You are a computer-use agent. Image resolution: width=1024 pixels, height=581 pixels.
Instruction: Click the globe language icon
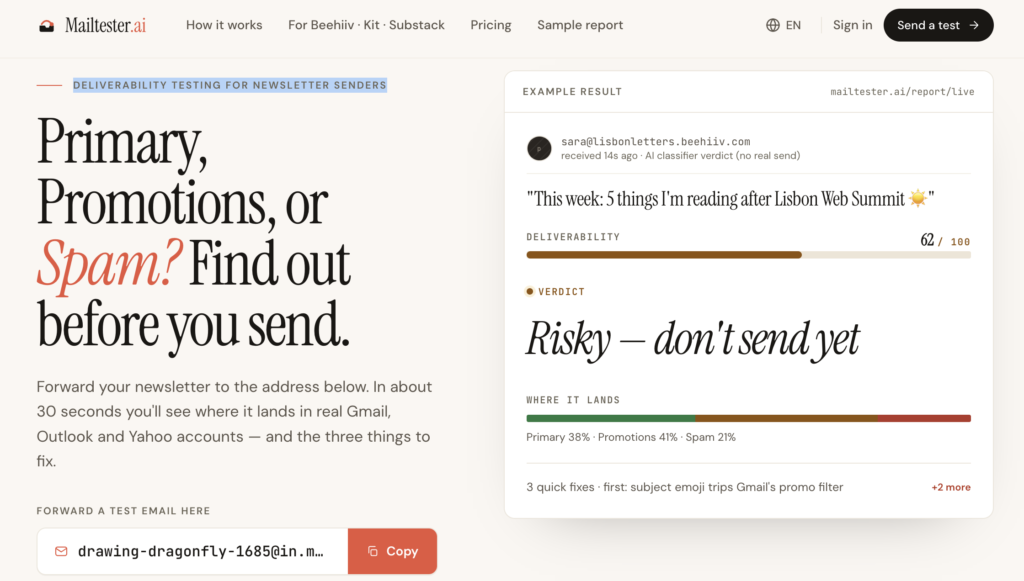pos(773,25)
